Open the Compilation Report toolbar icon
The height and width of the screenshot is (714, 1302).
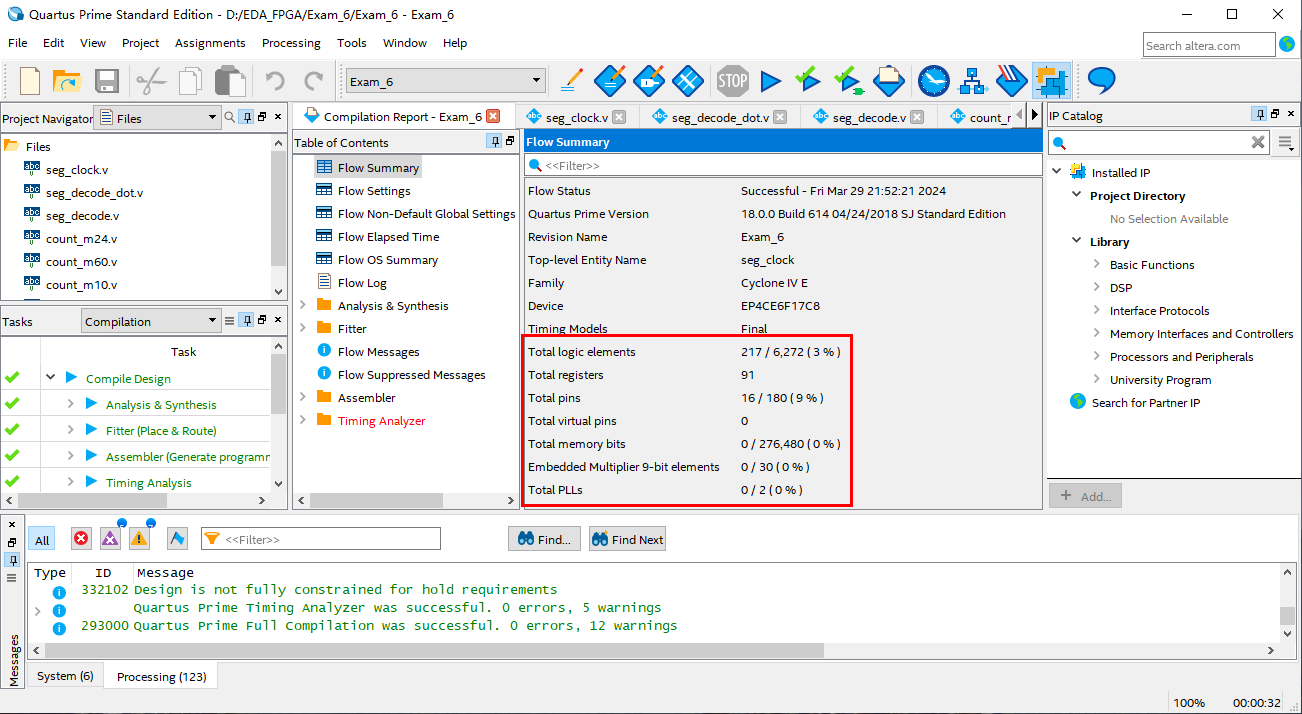889,81
